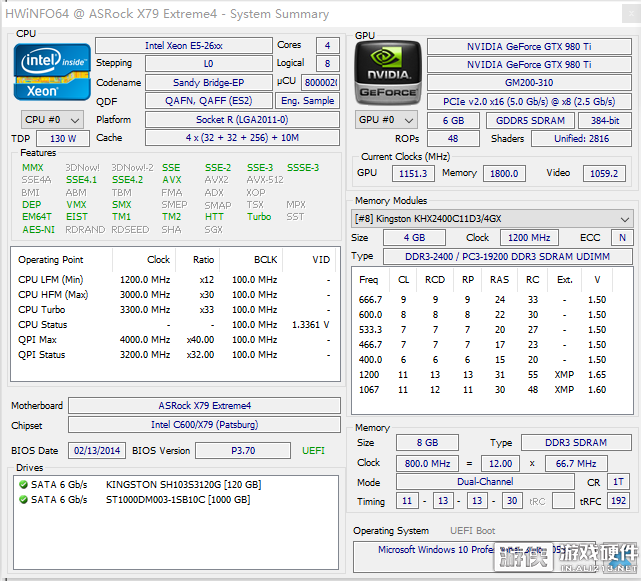Click the Socket R (LGA2011-0) platform field
This screenshot has height=581, width=641.
[x=242, y=119]
